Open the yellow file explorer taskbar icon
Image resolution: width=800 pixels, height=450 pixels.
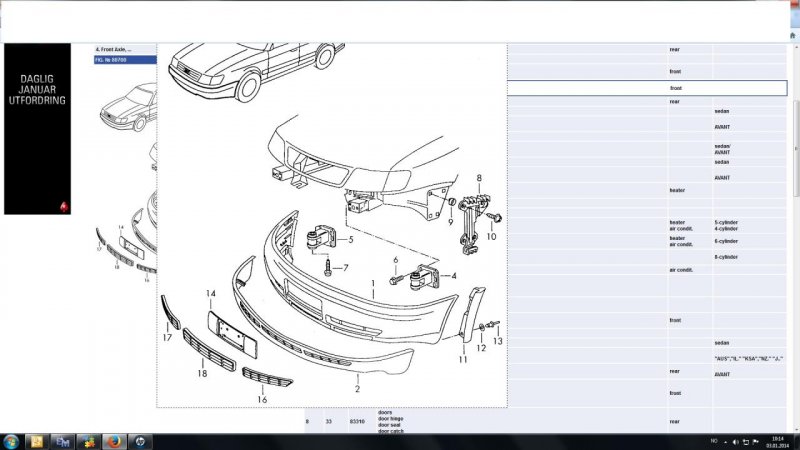coord(36,441)
